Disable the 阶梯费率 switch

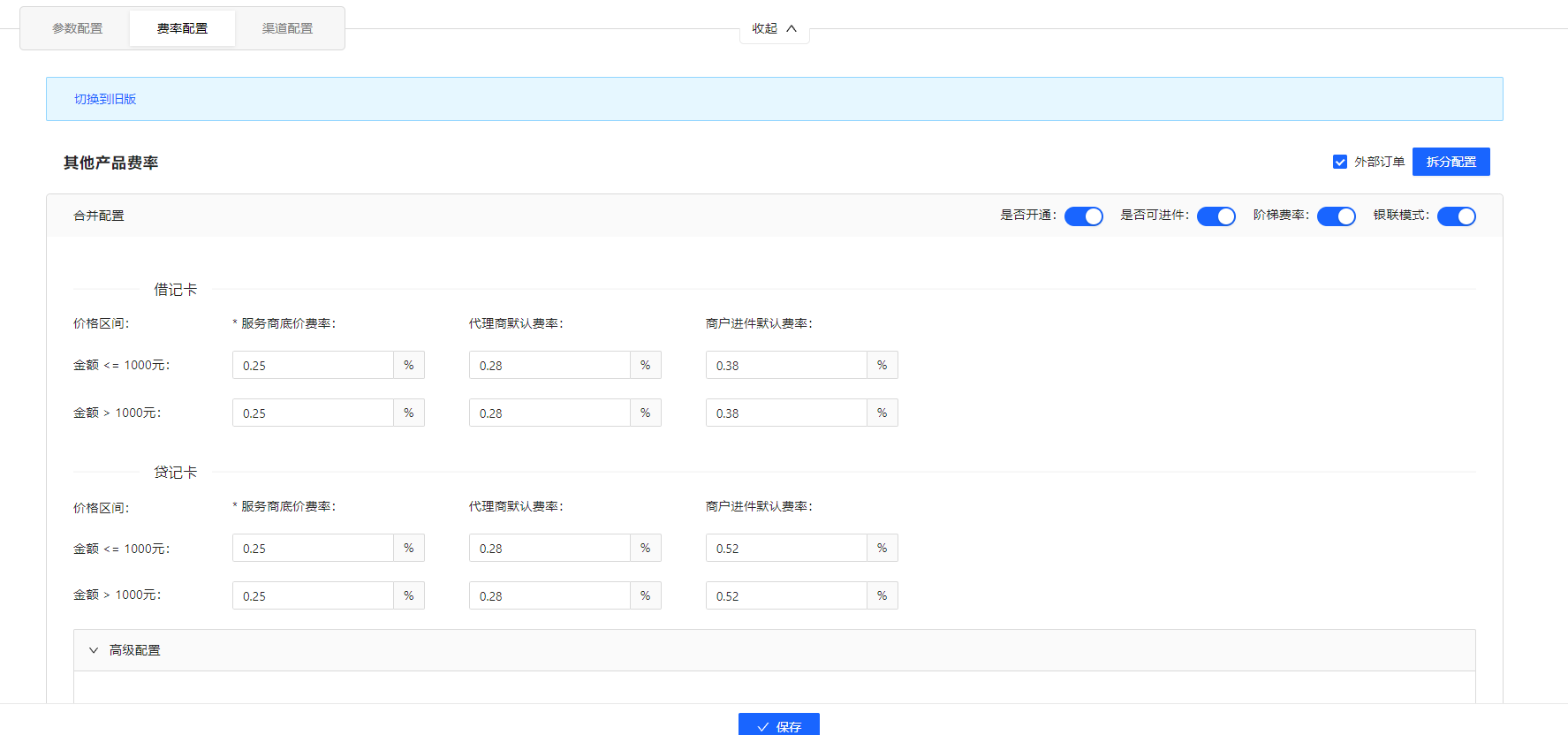[x=1336, y=216]
